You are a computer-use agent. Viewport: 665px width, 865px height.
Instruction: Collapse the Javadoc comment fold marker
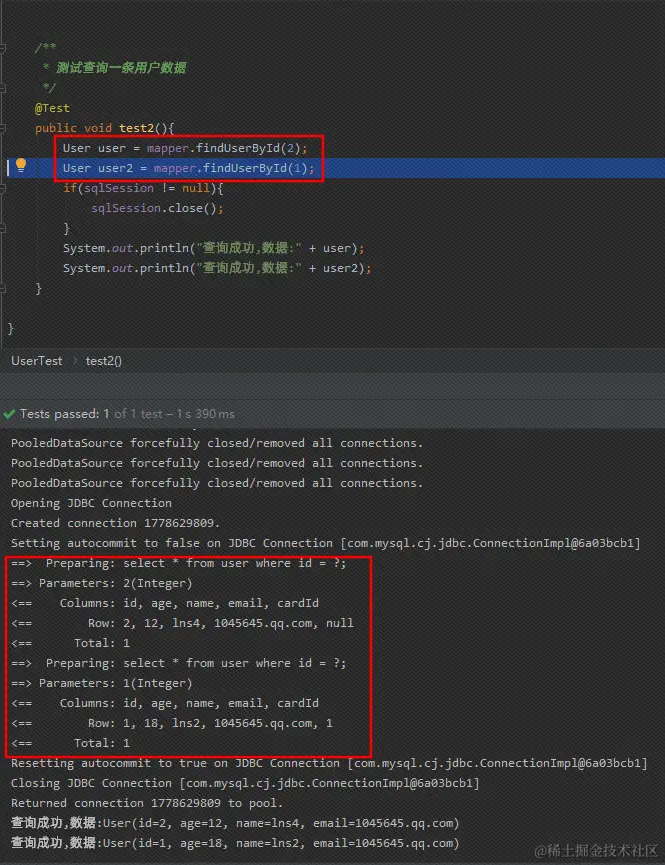[3, 48]
